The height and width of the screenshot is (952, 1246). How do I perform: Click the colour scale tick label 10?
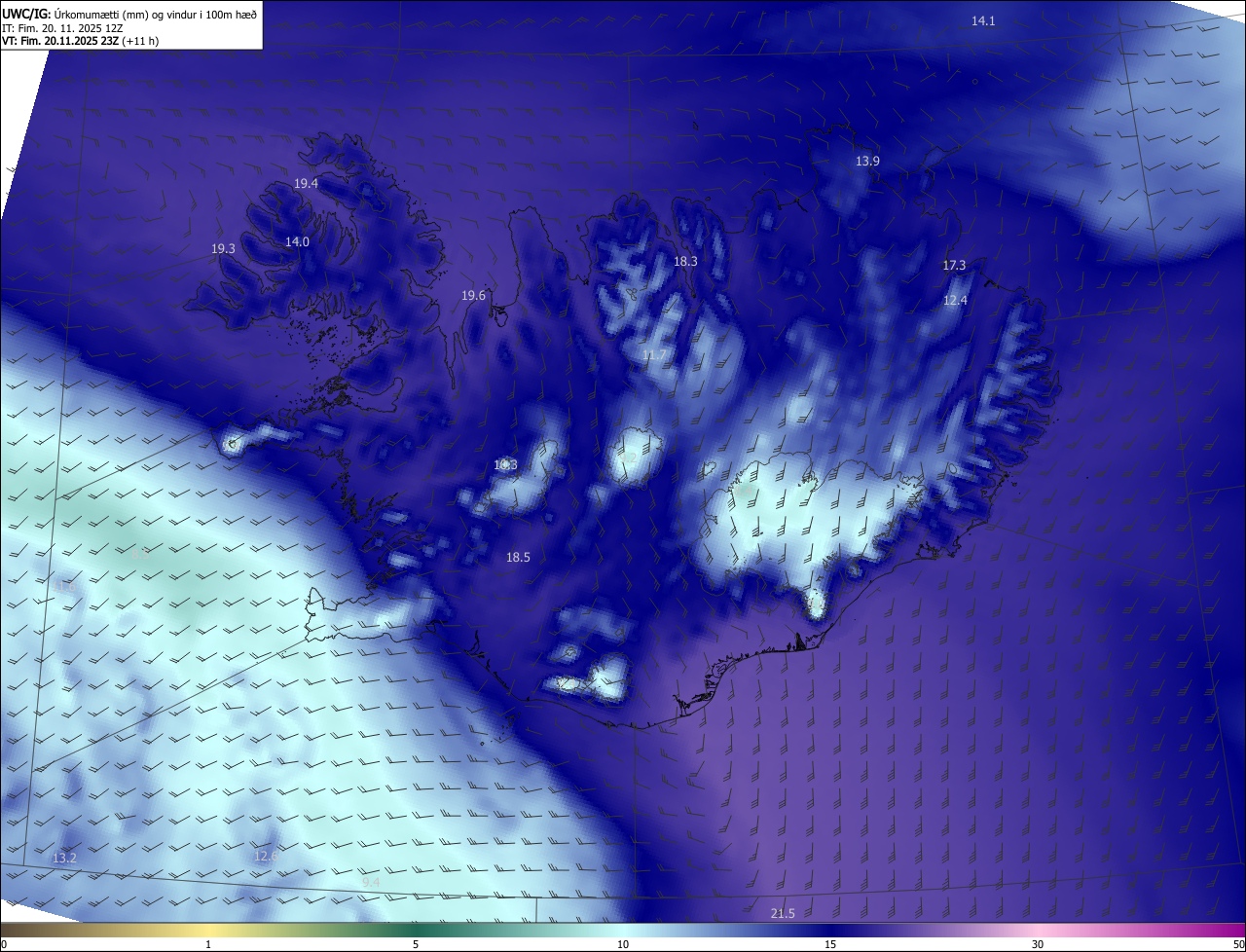(623, 944)
